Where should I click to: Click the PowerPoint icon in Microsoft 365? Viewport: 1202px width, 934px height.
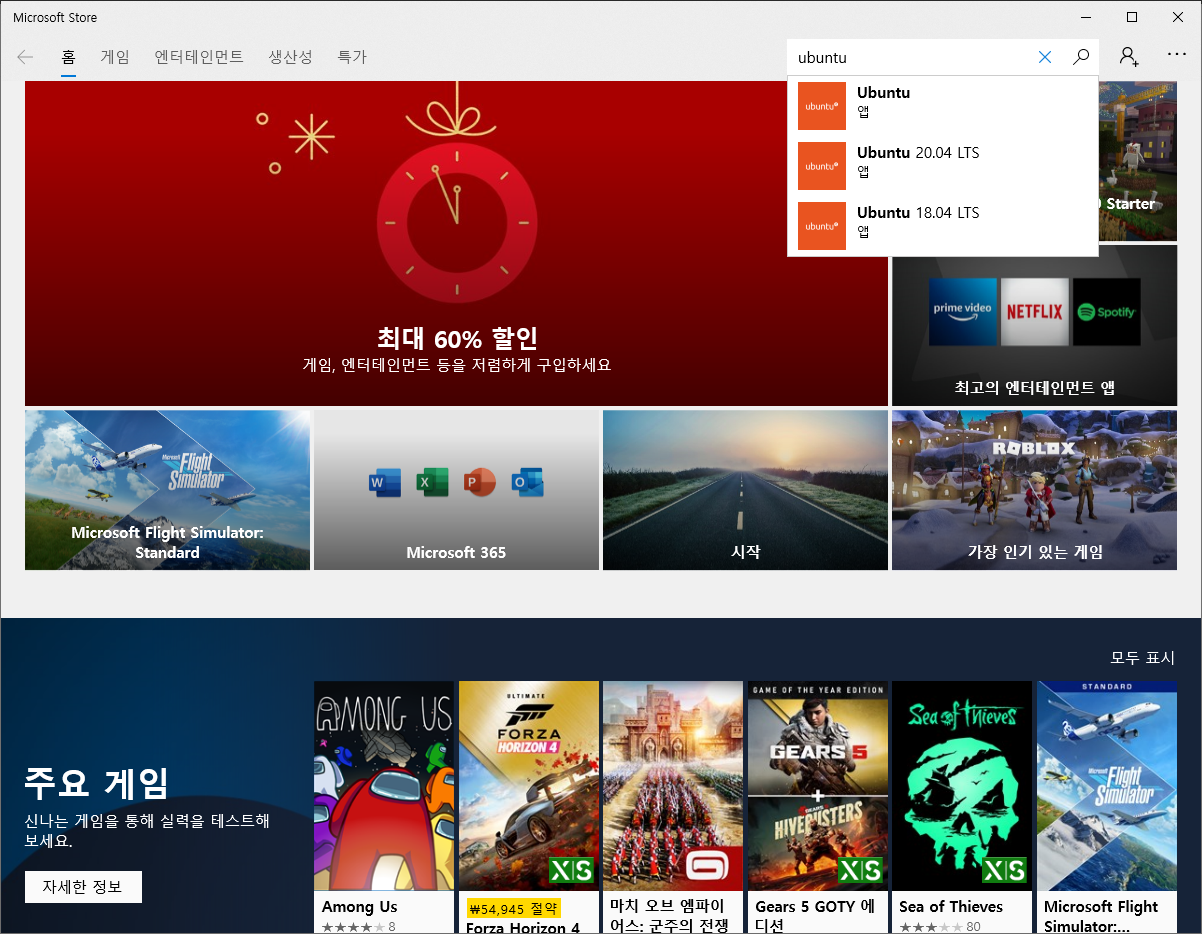click(480, 483)
